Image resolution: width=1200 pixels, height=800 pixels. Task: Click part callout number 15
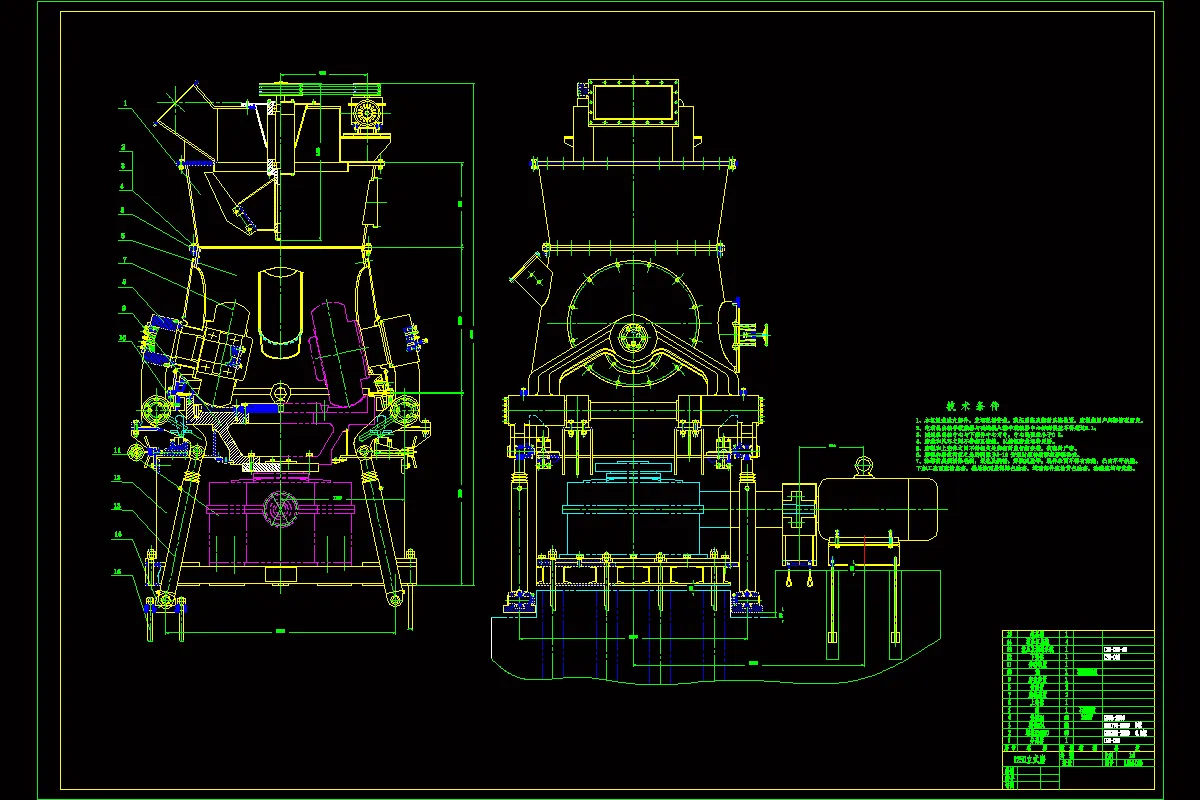117,571
